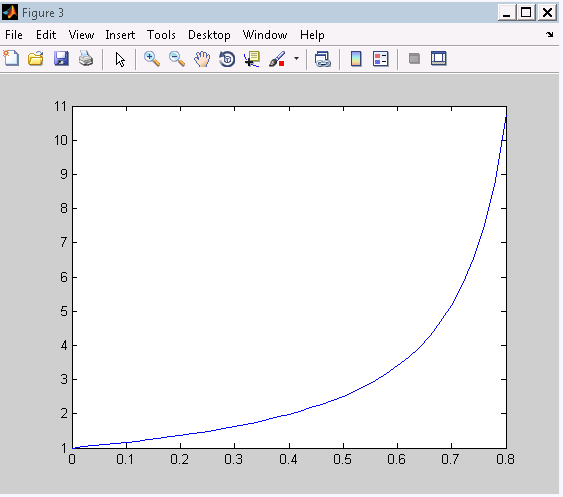Image resolution: width=563 pixels, height=497 pixels.
Task: Insert a colorbar using toolbar icon
Action: point(356,59)
